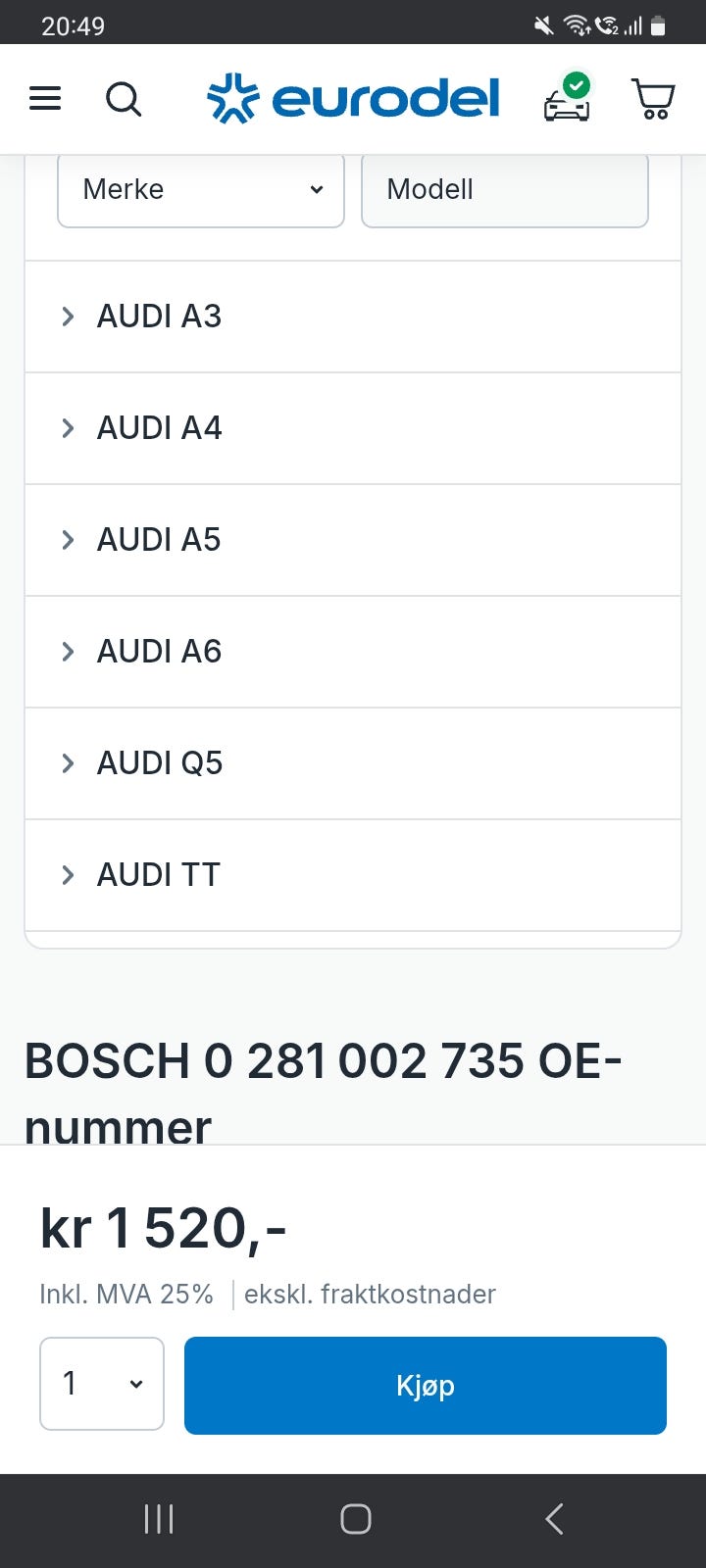Viewport: 706px width, 1568px height.
Task: Expand the AUDI TT row
Action: (x=353, y=875)
